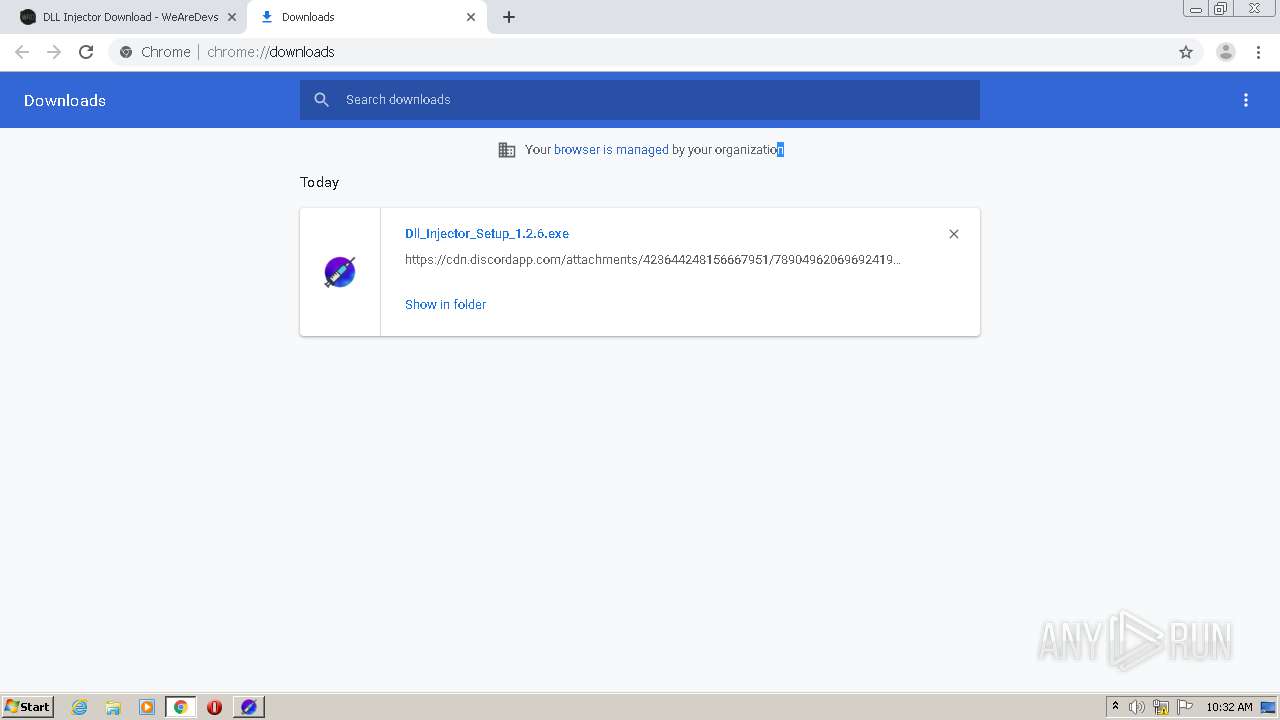Remove Dll_Injector_Setup download from list
Image resolution: width=1280 pixels, height=720 pixels.
[x=954, y=234]
